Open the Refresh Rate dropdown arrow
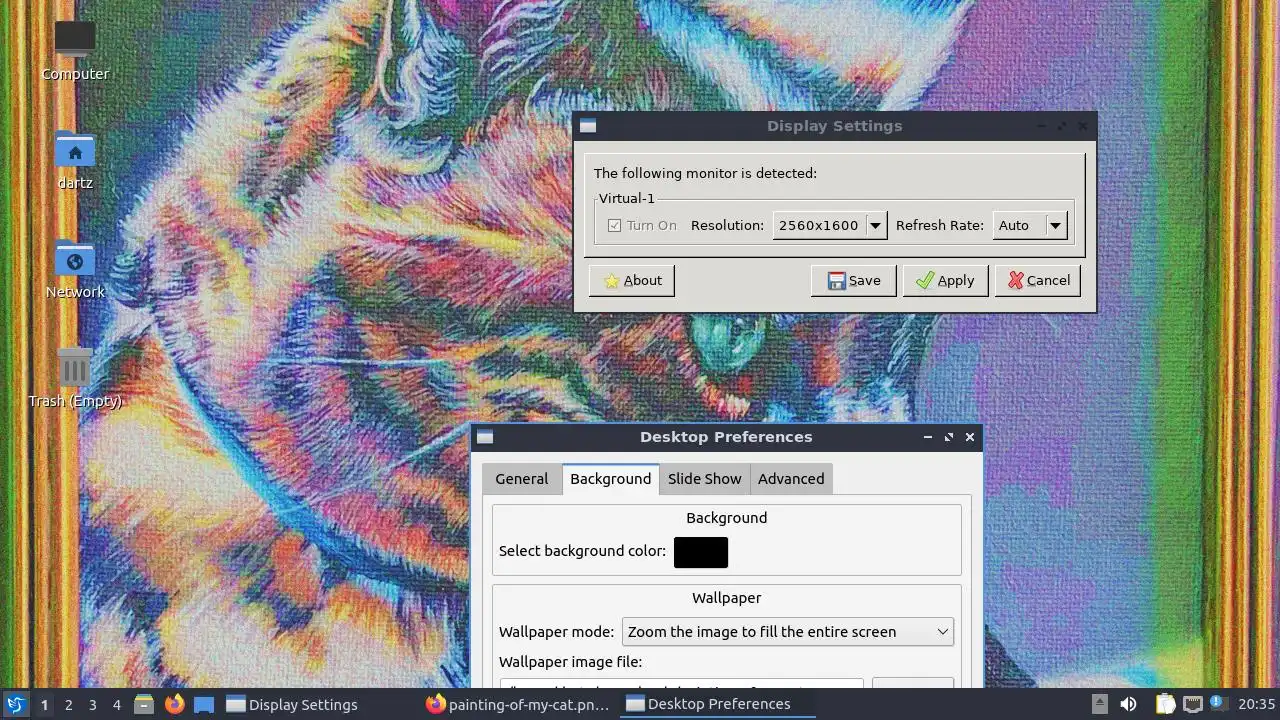Image resolution: width=1280 pixels, height=720 pixels. pyautogui.click(x=1055, y=225)
